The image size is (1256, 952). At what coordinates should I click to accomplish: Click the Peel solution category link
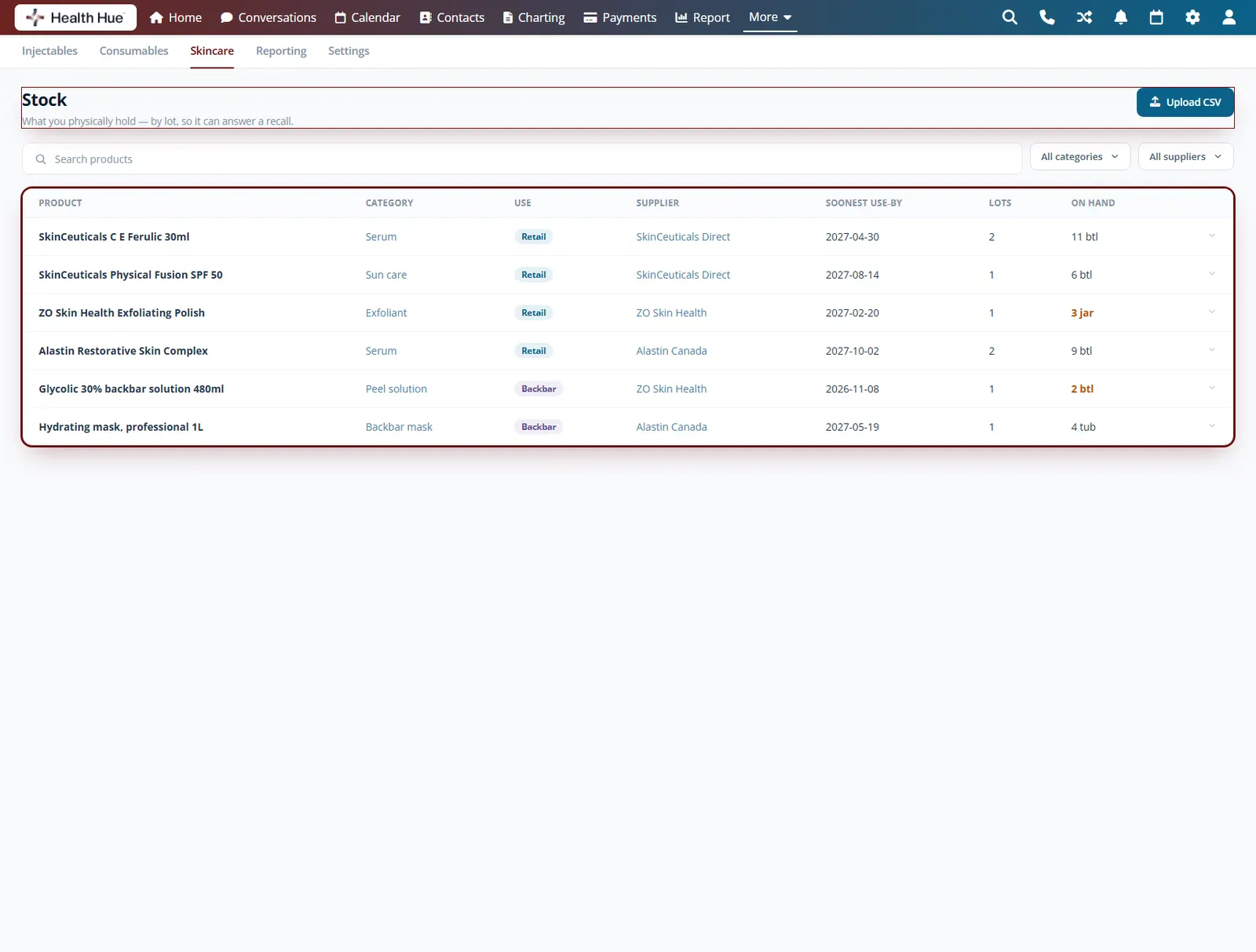396,388
